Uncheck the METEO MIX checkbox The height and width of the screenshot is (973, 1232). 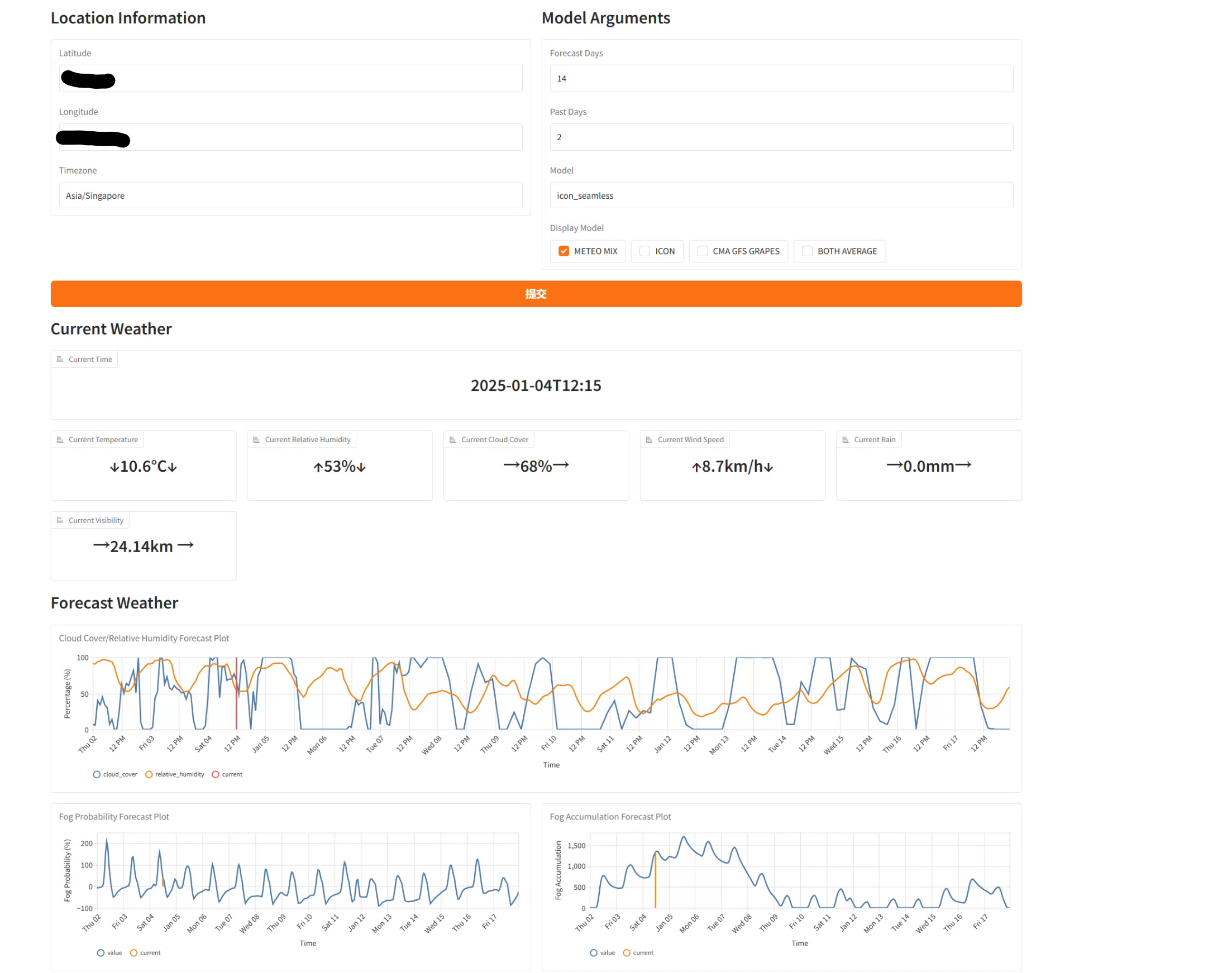[x=564, y=251]
